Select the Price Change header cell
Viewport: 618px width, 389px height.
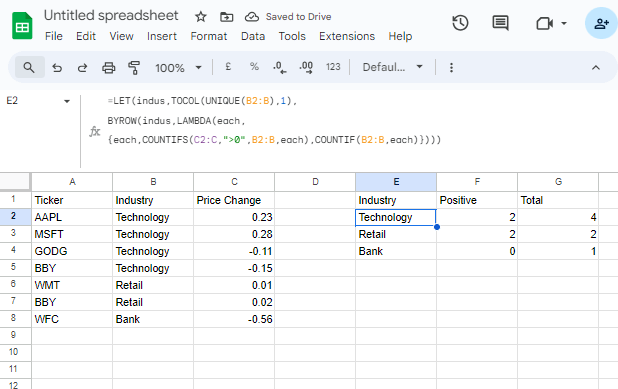234,200
